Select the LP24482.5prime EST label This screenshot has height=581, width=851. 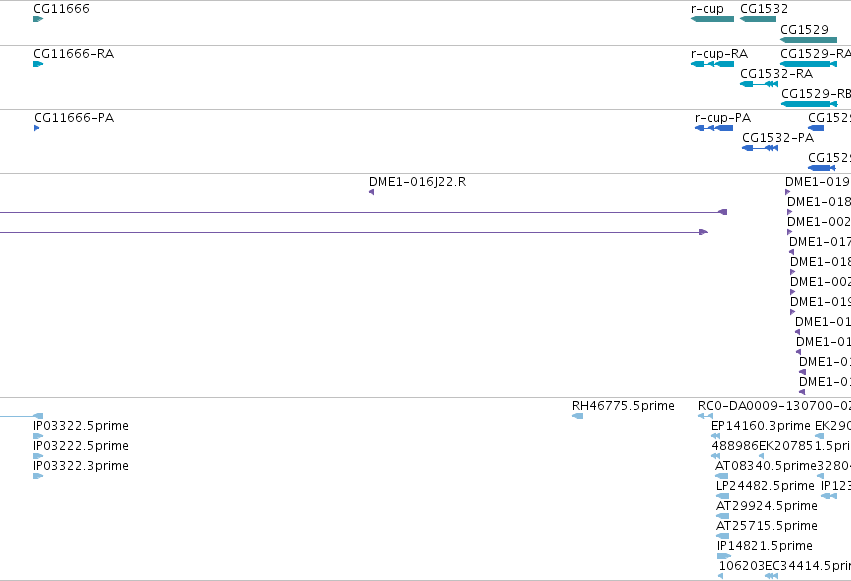(765, 486)
